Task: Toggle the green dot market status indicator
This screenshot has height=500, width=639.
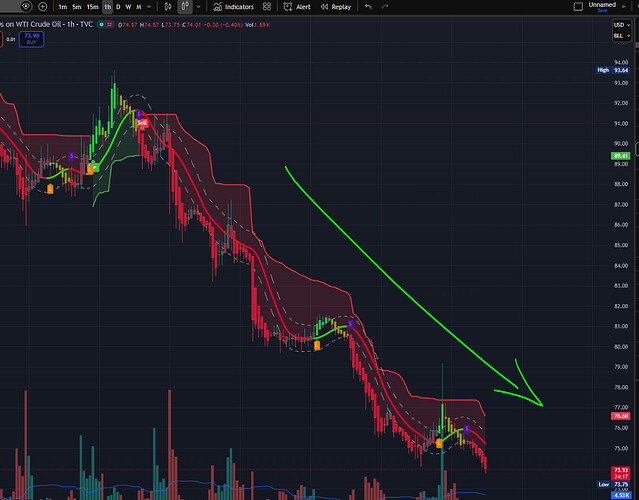Action: 101,25
